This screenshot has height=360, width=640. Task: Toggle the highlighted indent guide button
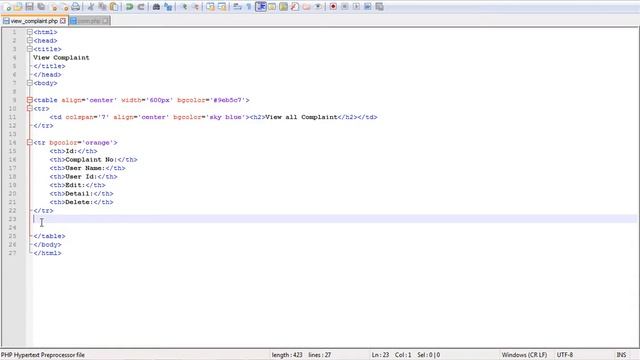coord(260,7)
